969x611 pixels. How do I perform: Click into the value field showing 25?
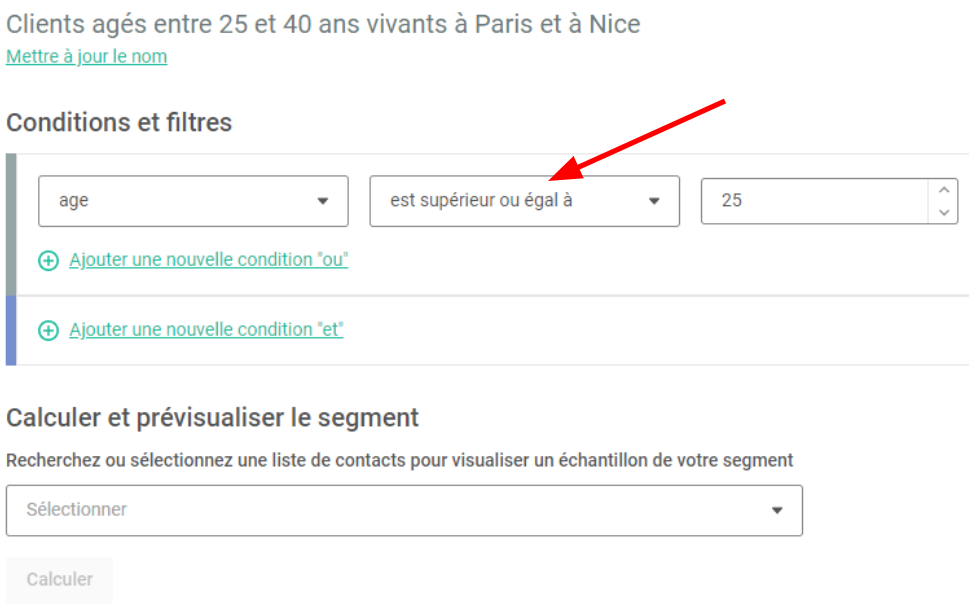[815, 201]
